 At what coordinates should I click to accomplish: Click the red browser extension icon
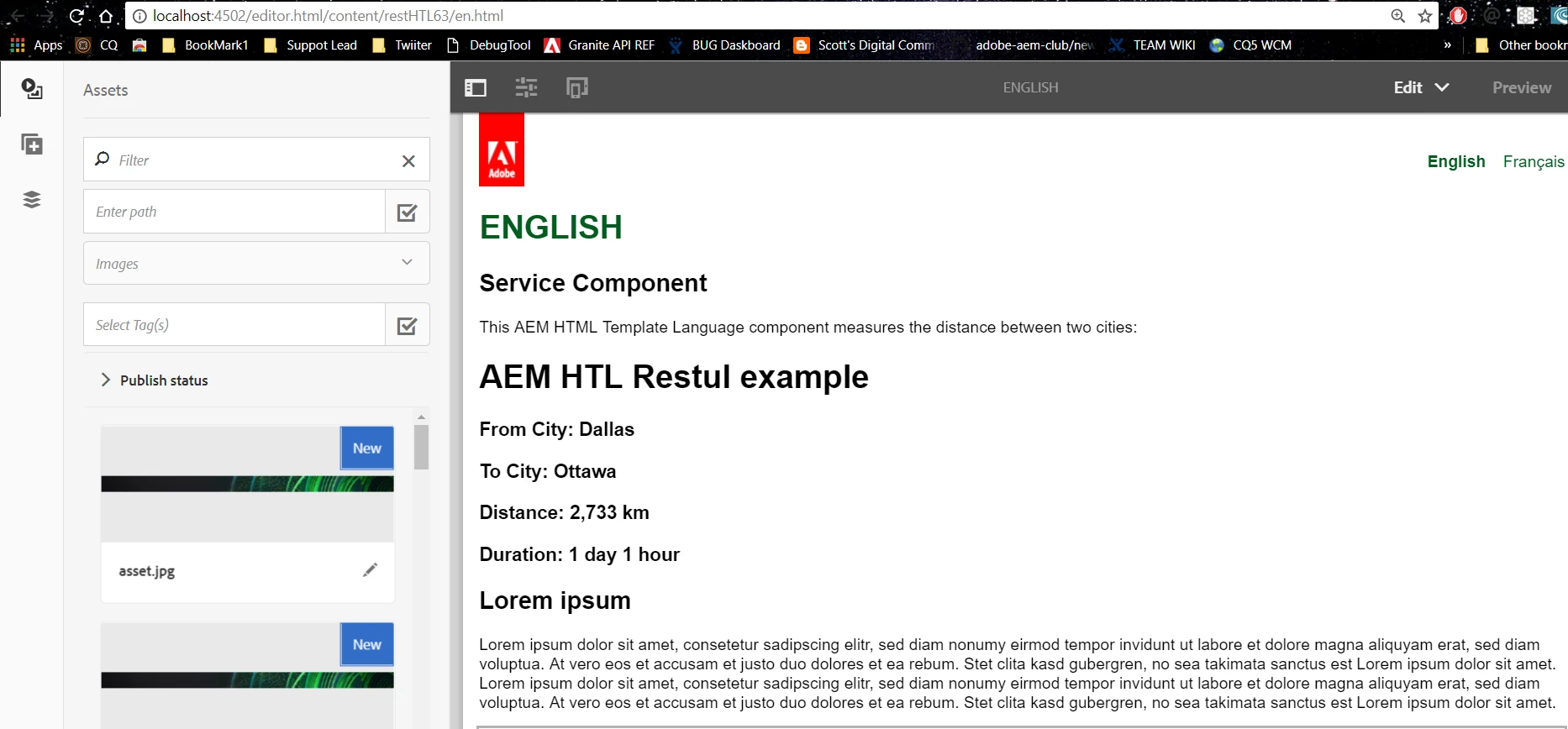(x=1458, y=16)
